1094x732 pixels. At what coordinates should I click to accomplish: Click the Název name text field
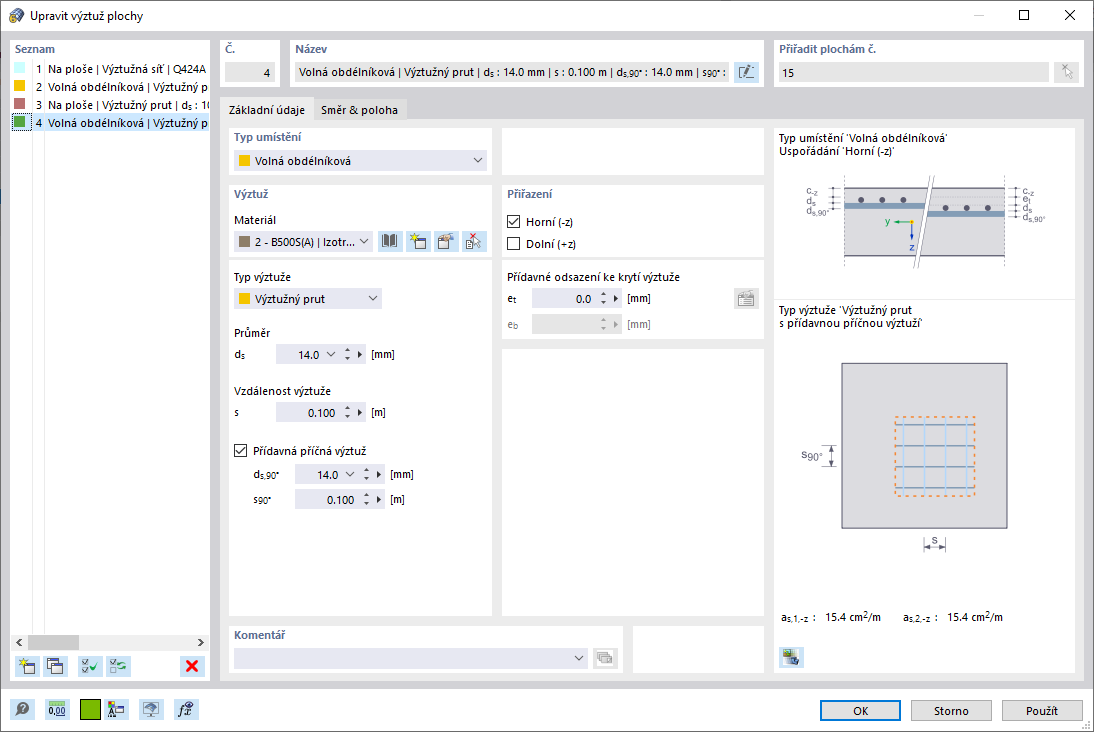tap(512, 72)
